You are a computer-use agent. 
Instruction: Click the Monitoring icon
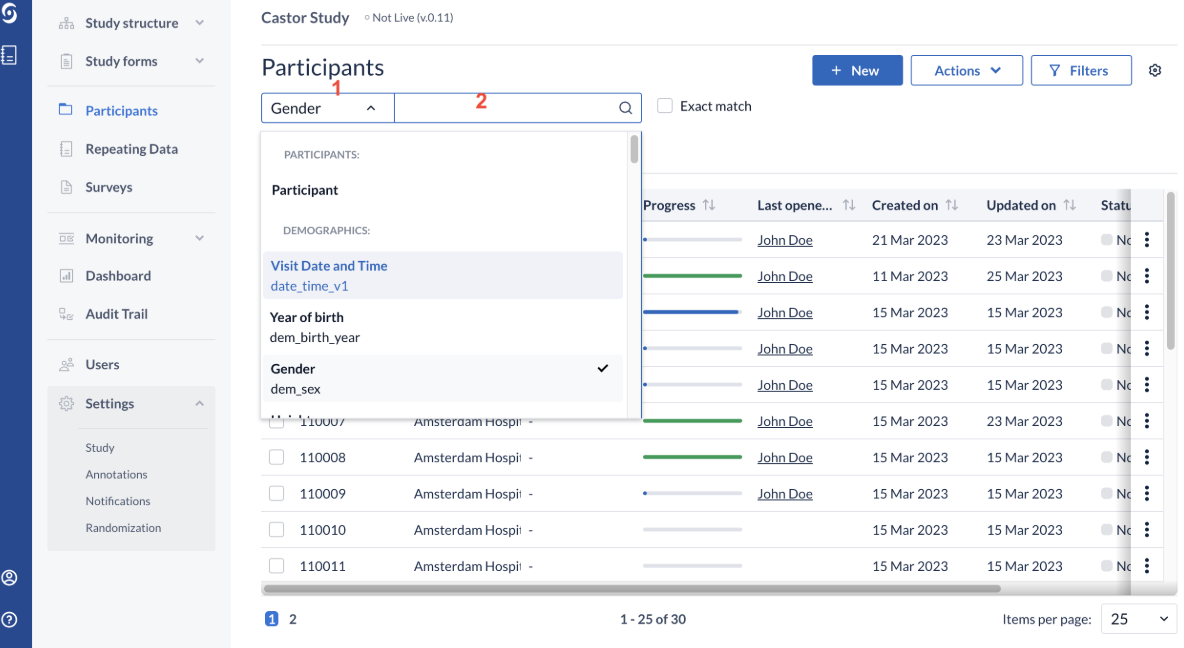click(66, 239)
